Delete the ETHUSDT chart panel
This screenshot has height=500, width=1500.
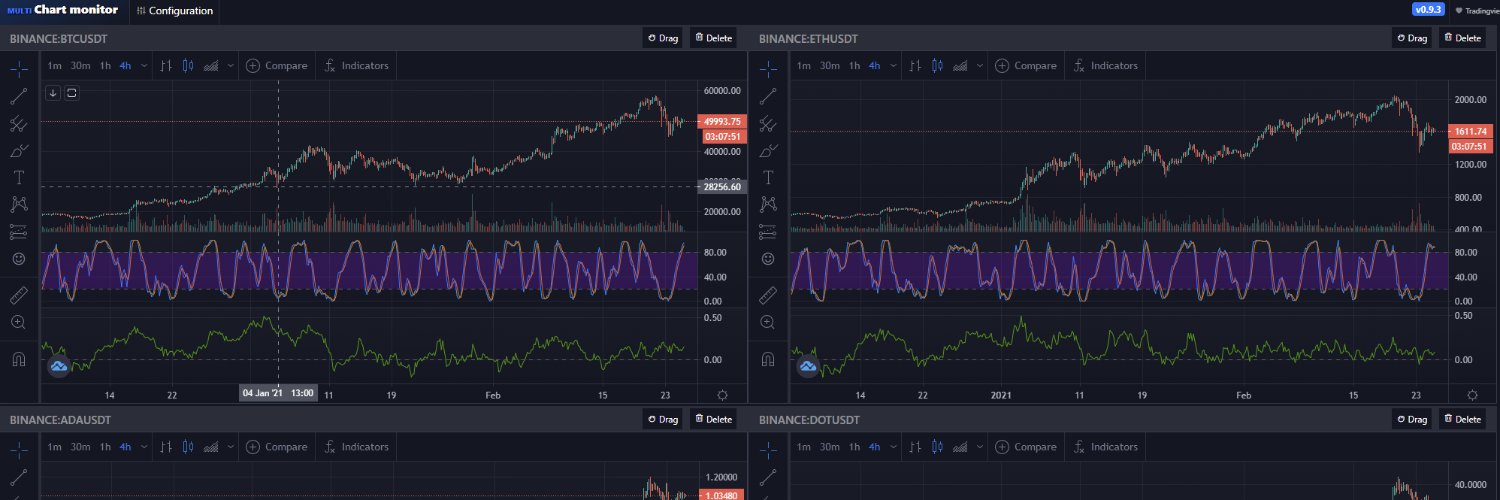(x=1462, y=38)
